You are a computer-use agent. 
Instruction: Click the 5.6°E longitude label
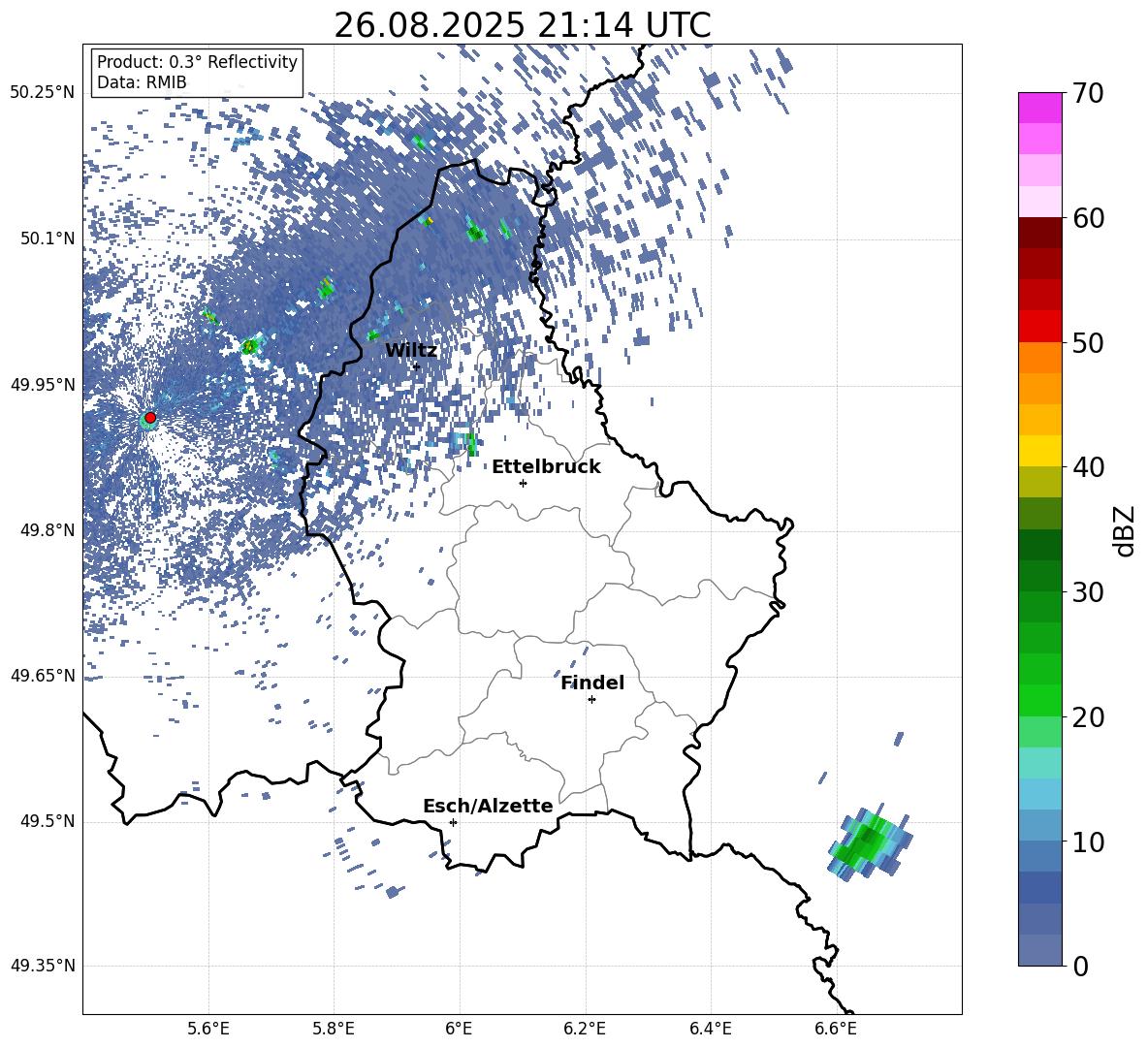coord(207,1029)
